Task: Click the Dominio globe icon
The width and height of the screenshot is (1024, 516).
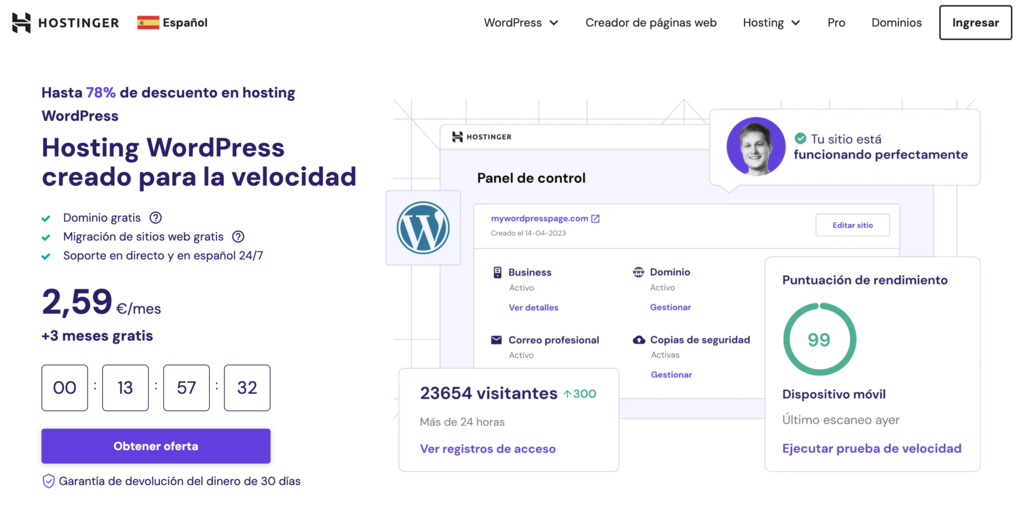Action: click(x=639, y=272)
